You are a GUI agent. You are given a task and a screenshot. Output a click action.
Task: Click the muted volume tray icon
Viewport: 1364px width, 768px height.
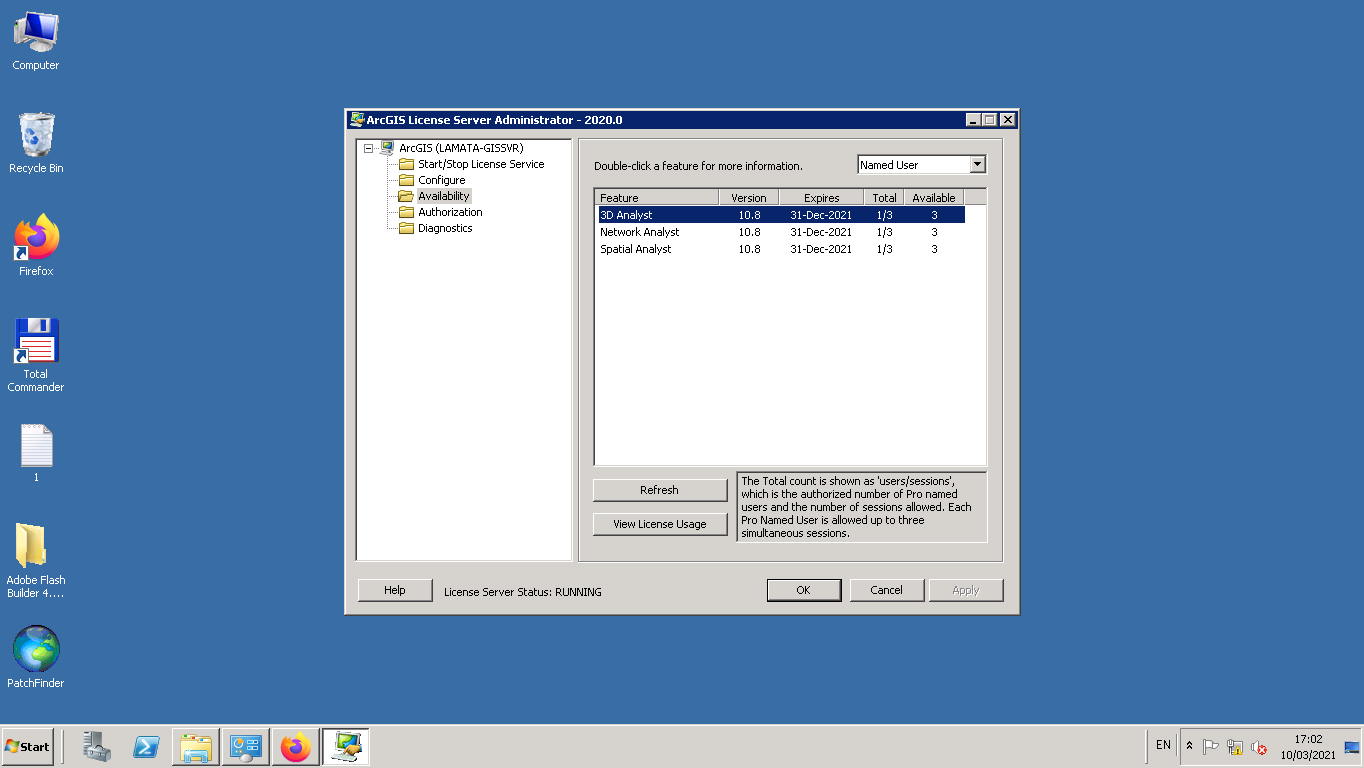pyautogui.click(x=1259, y=747)
